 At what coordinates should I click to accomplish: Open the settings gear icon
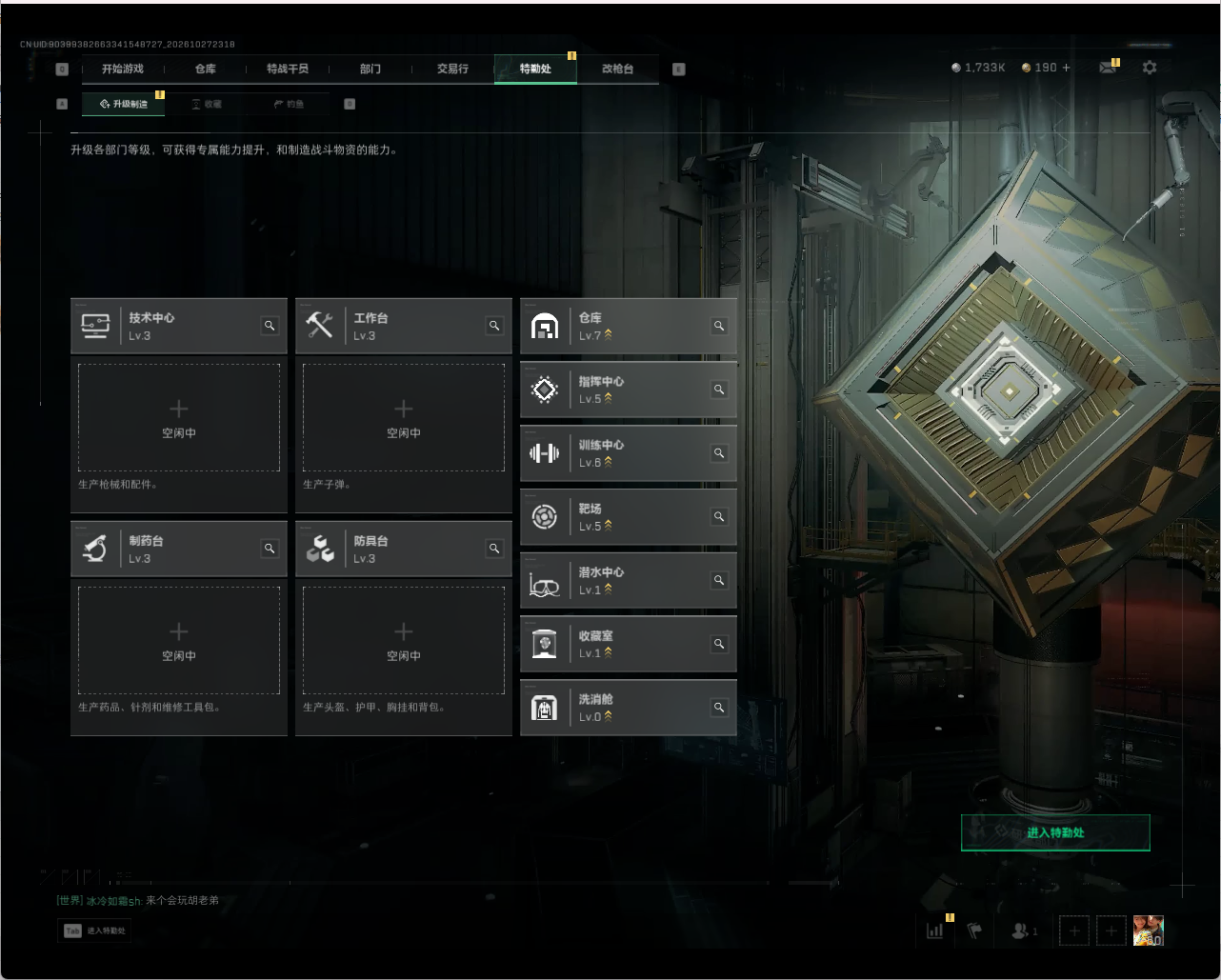tap(1150, 68)
